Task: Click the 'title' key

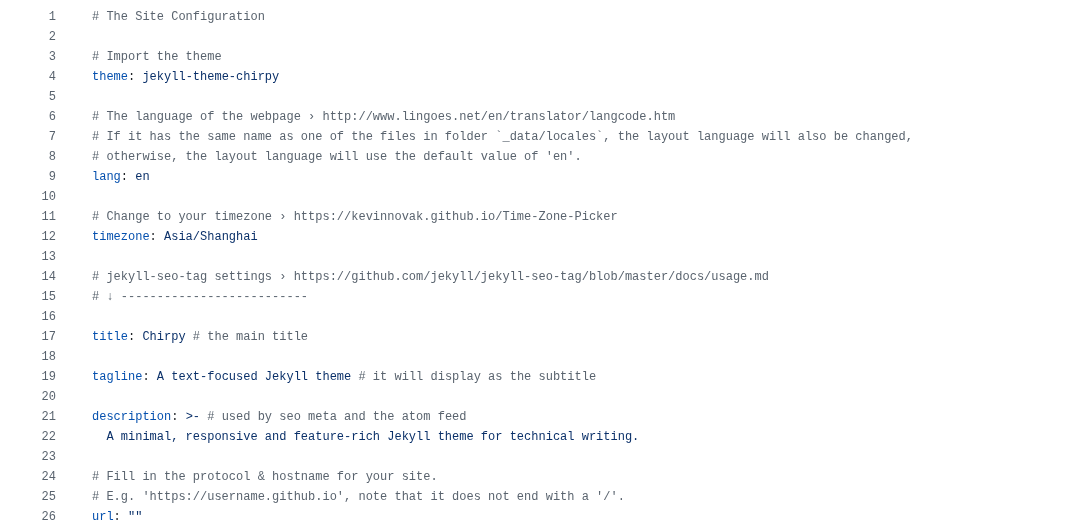Action: click(110, 337)
